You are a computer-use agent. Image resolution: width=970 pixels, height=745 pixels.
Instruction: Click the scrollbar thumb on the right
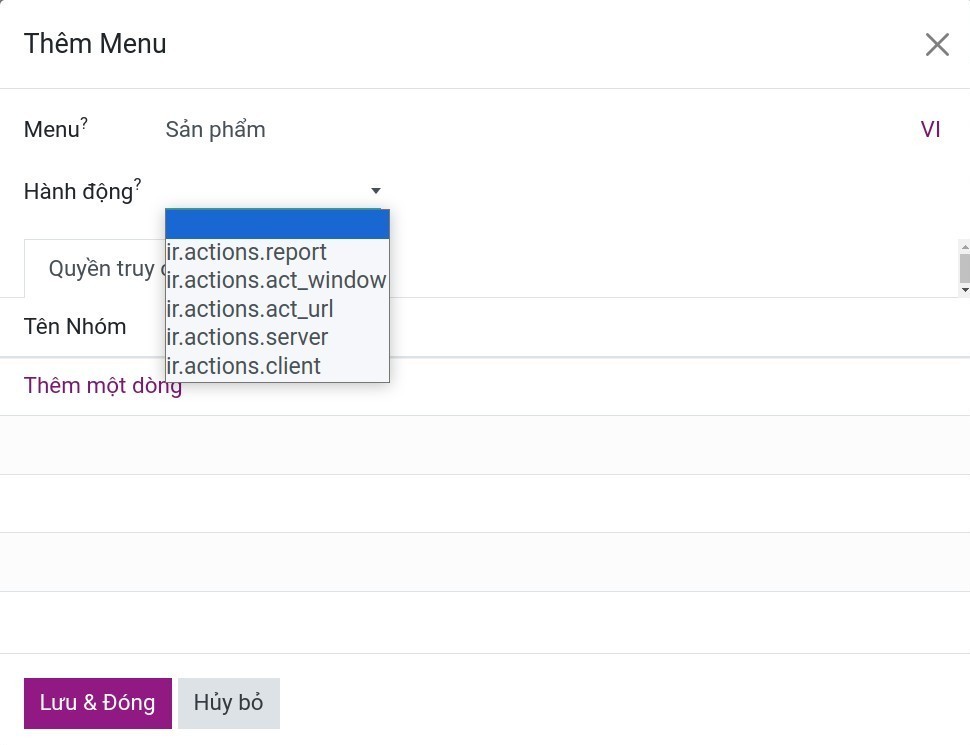964,267
